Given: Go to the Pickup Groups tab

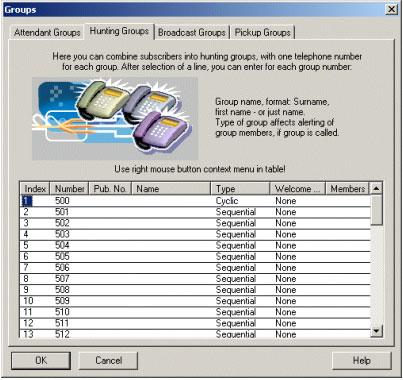Looking at the screenshot, I should pos(262,33).
